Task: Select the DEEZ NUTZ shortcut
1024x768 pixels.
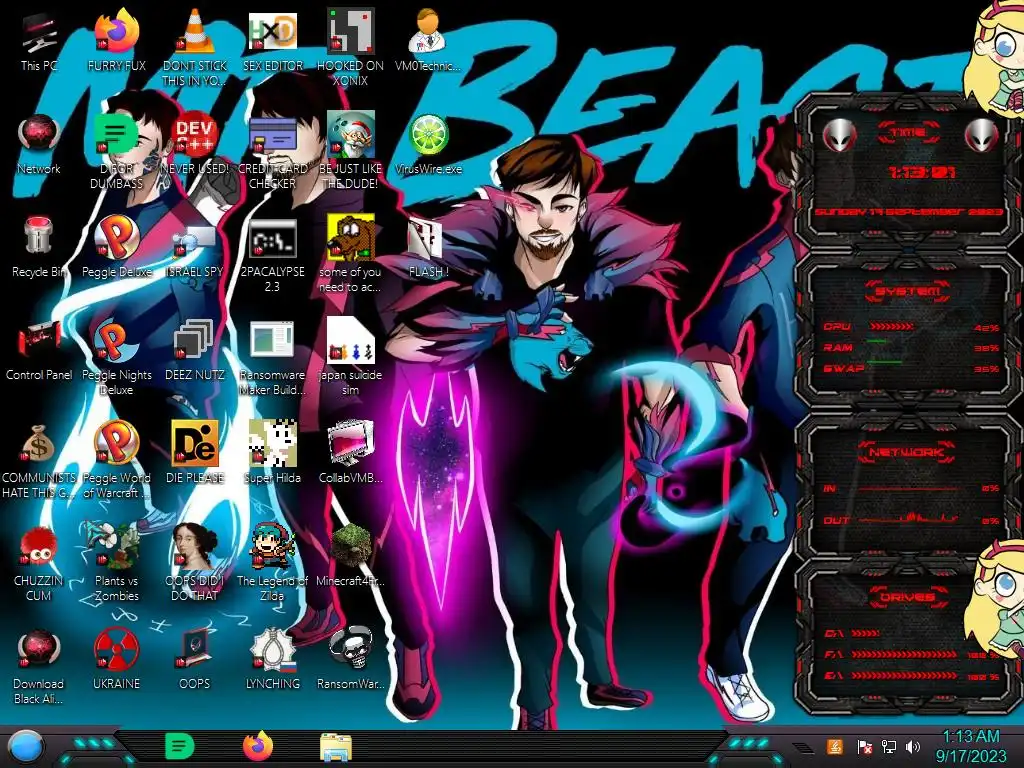Action: (x=195, y=351)
